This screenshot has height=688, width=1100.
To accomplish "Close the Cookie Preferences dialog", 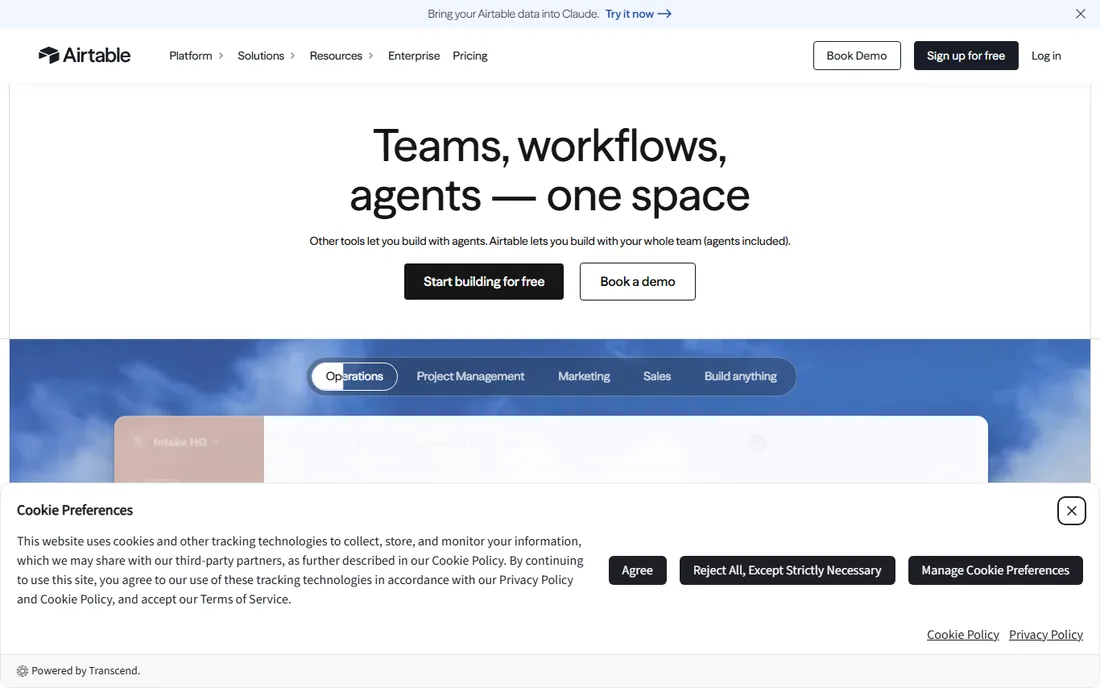I will pyautogui.click(x=1071, y=511).
